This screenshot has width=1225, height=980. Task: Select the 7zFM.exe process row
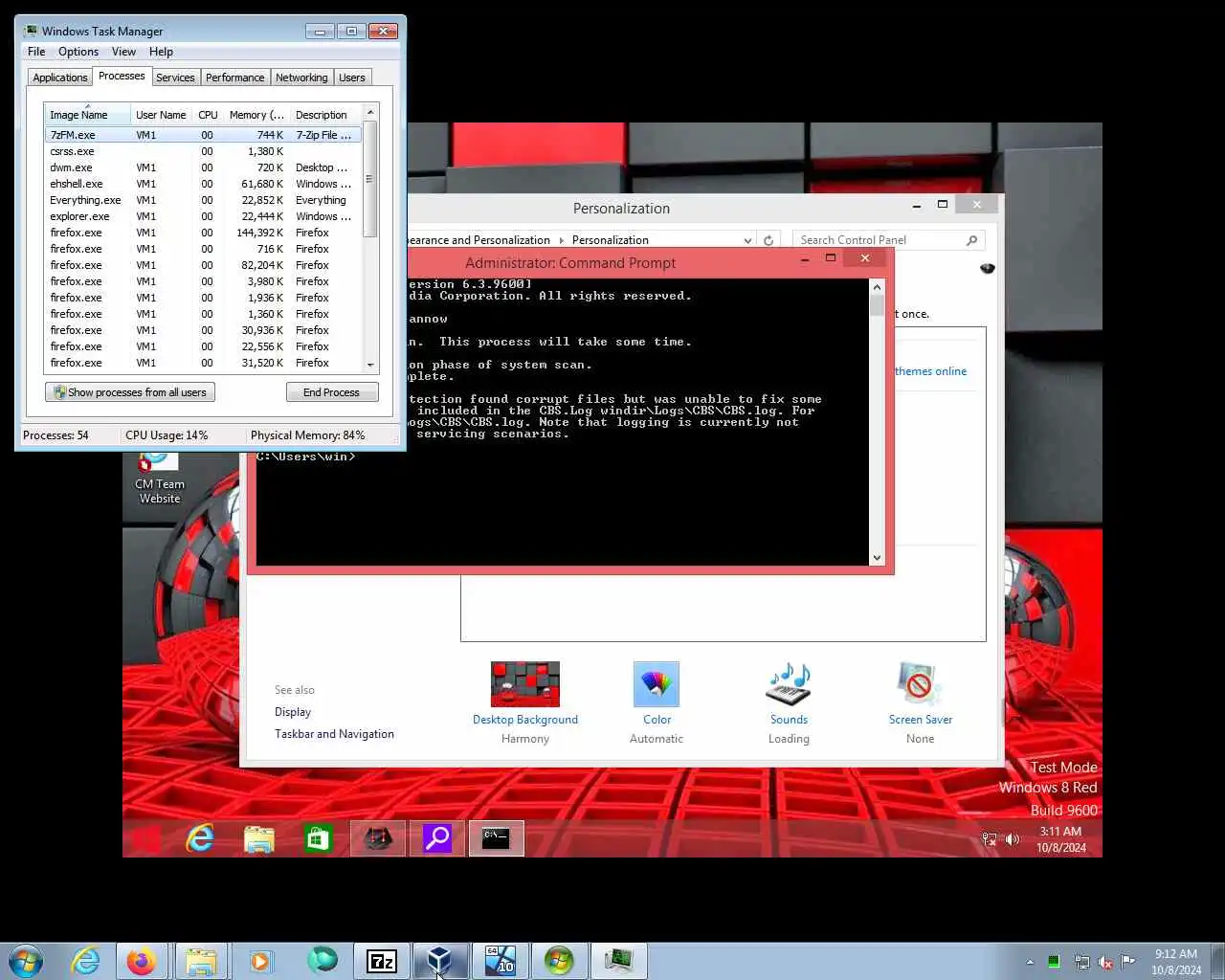click(x=203, y=135)
